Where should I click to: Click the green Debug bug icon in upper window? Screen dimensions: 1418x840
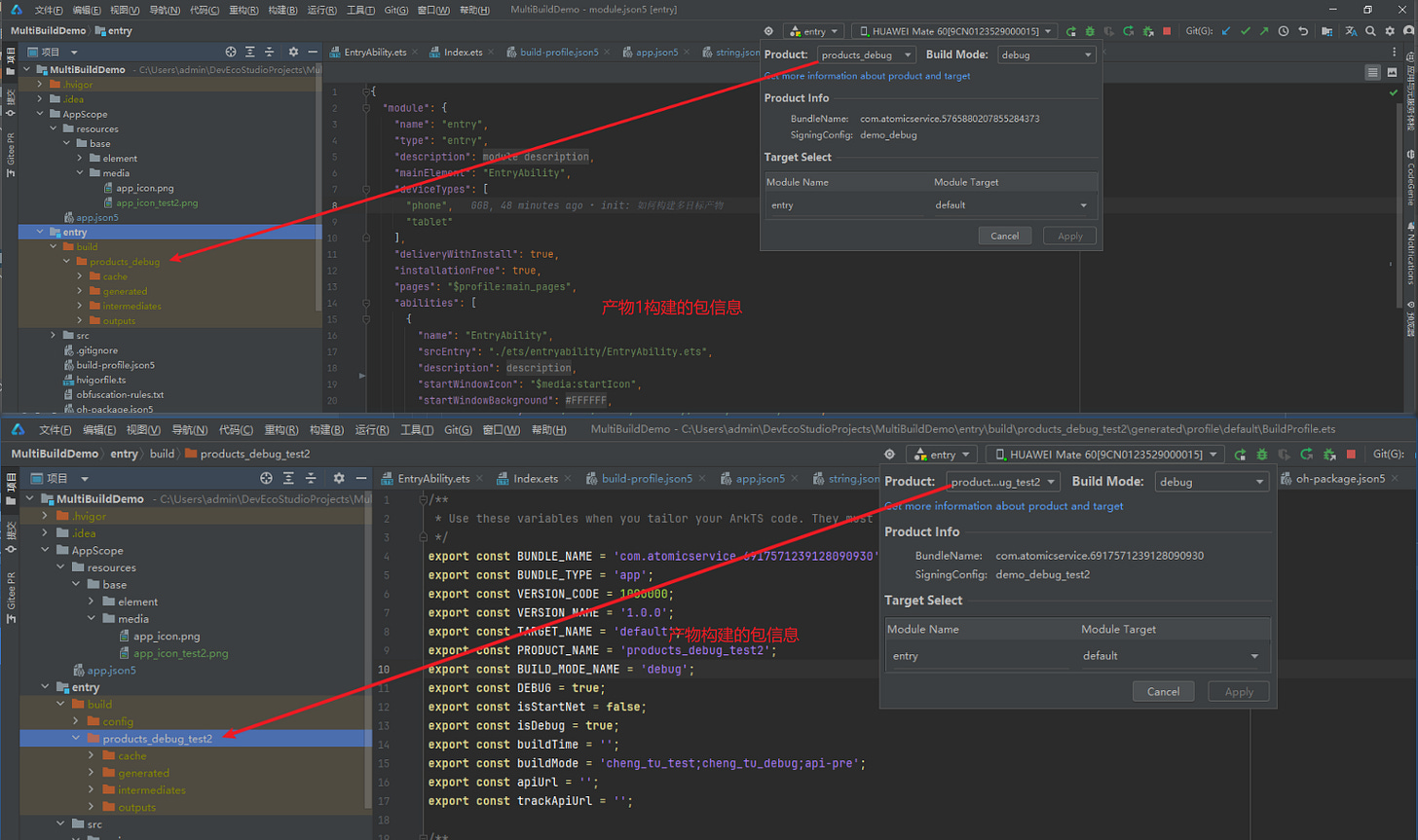click(x=1090, y=31)
